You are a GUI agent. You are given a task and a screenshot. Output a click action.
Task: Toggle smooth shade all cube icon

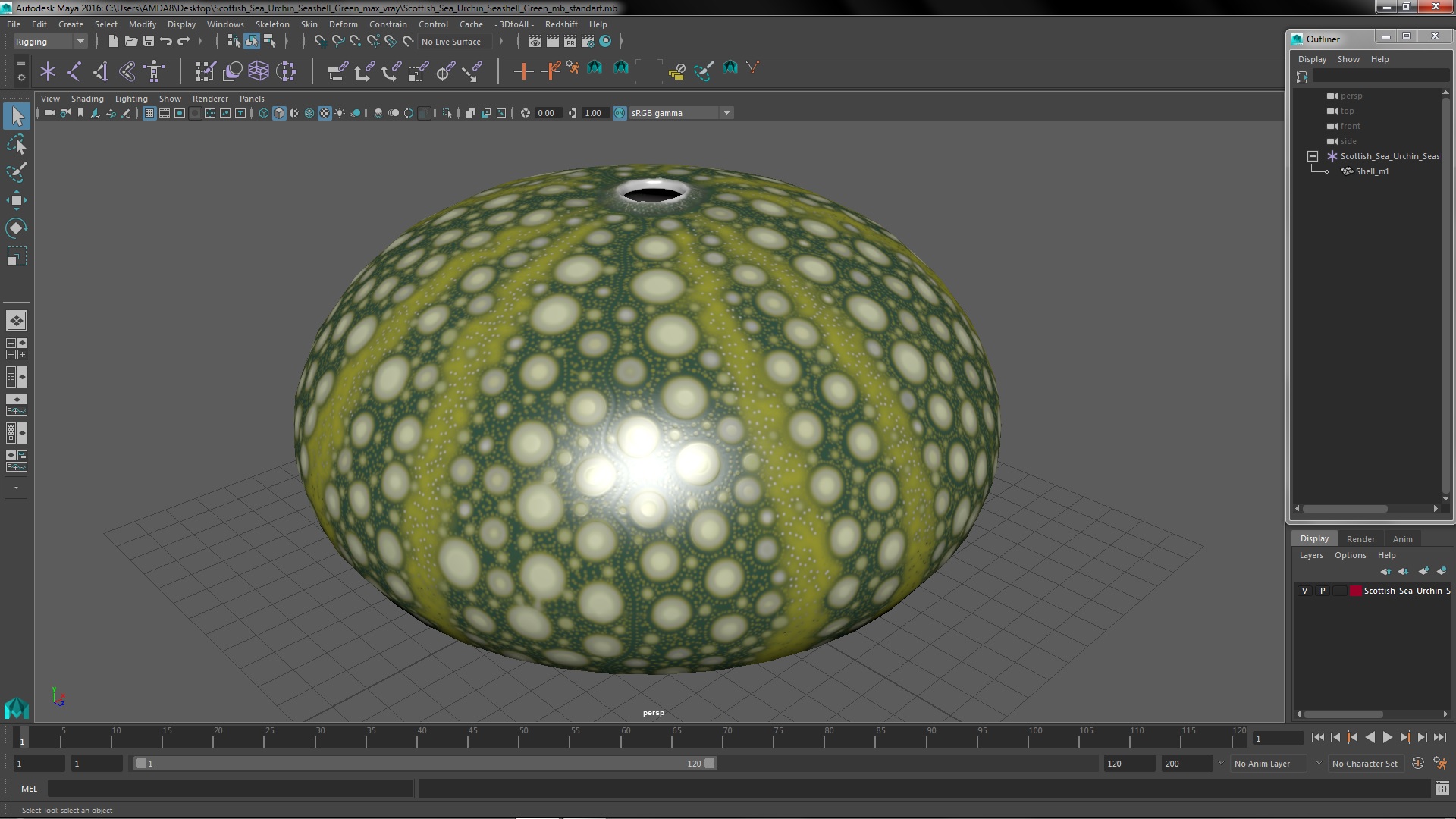pos(279,113)
